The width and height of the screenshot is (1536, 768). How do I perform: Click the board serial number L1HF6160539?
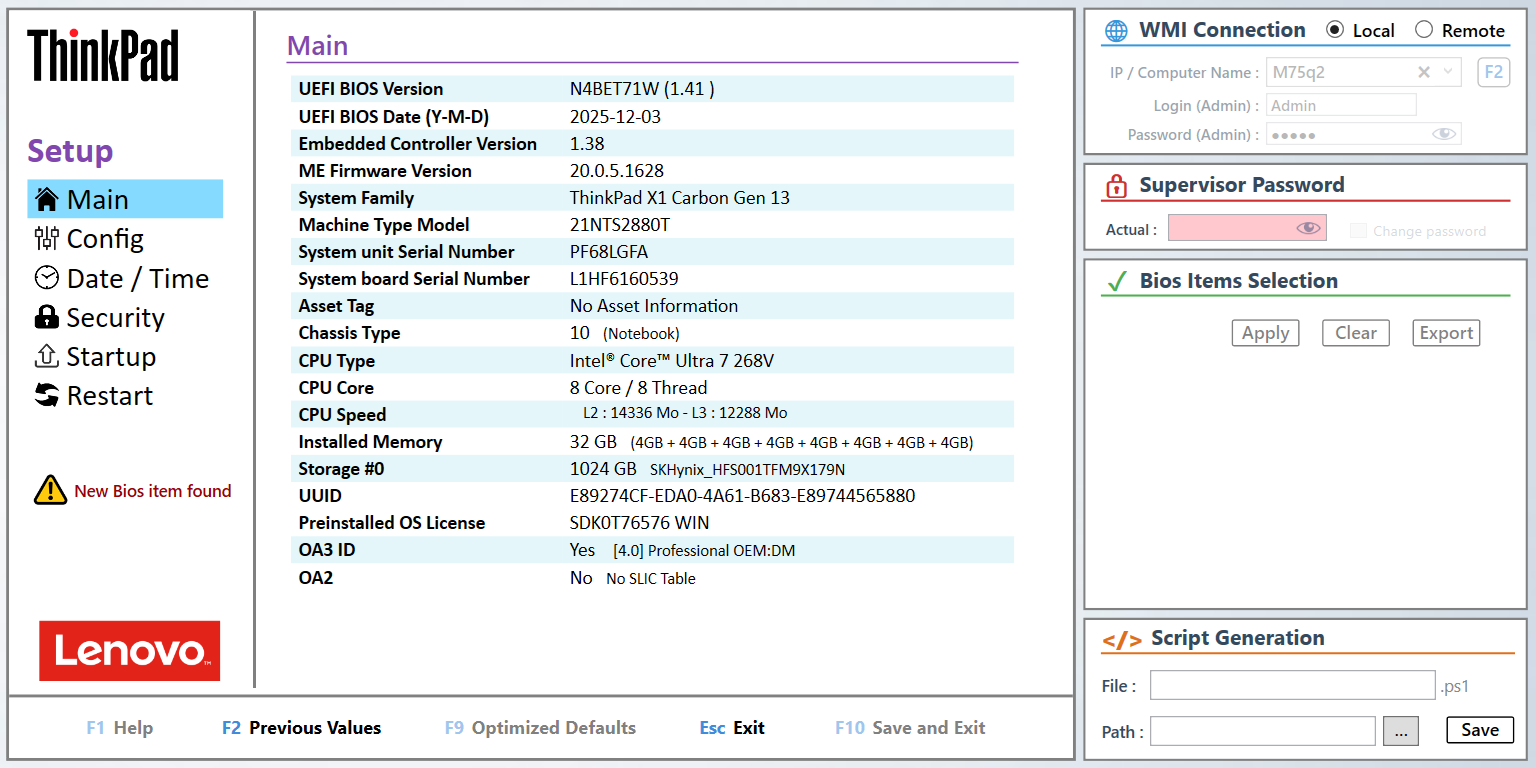pyautogui.click(x=624, y=279)
